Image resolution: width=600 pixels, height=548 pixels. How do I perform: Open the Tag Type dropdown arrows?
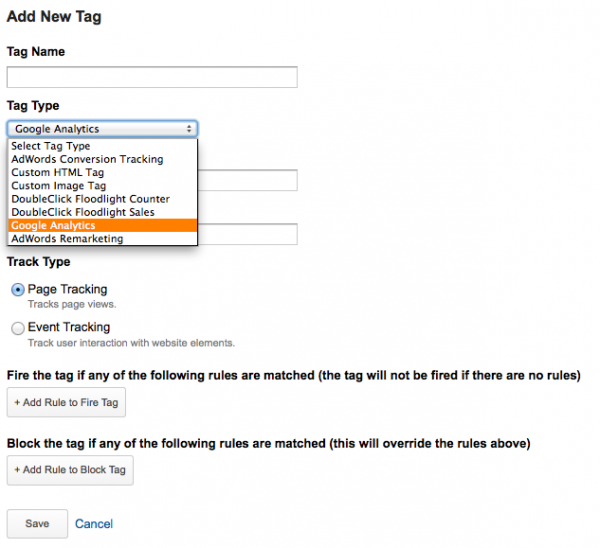189,129
